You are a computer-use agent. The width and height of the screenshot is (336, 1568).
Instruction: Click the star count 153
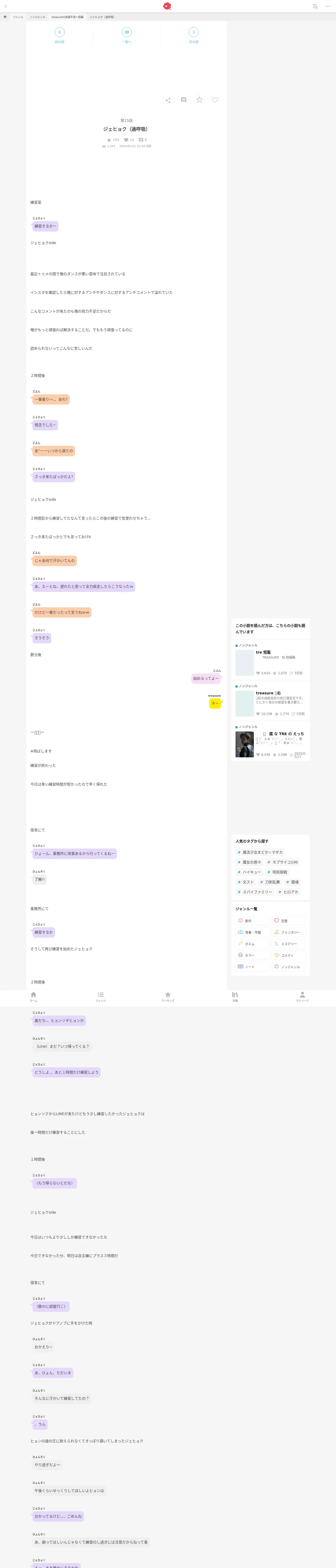(113, 140)
